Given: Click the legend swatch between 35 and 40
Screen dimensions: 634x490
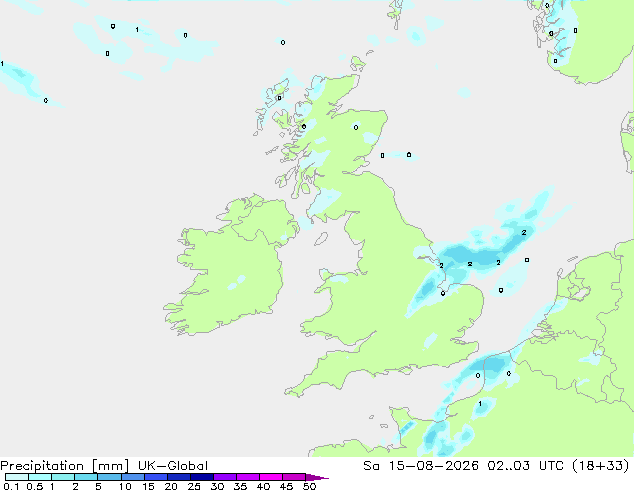Looking at the screenshot, I should (x=248, y=477).
